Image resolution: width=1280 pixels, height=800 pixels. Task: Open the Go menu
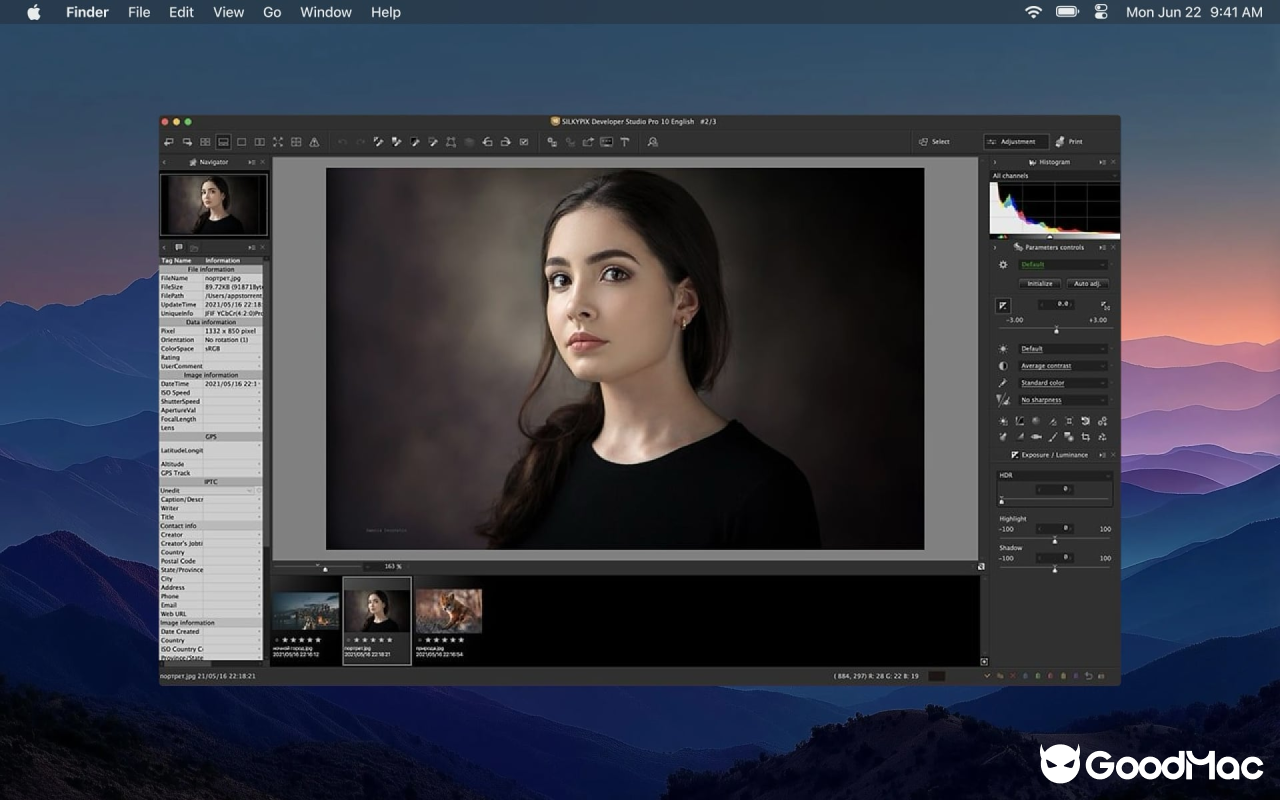(x=272, y=12)
